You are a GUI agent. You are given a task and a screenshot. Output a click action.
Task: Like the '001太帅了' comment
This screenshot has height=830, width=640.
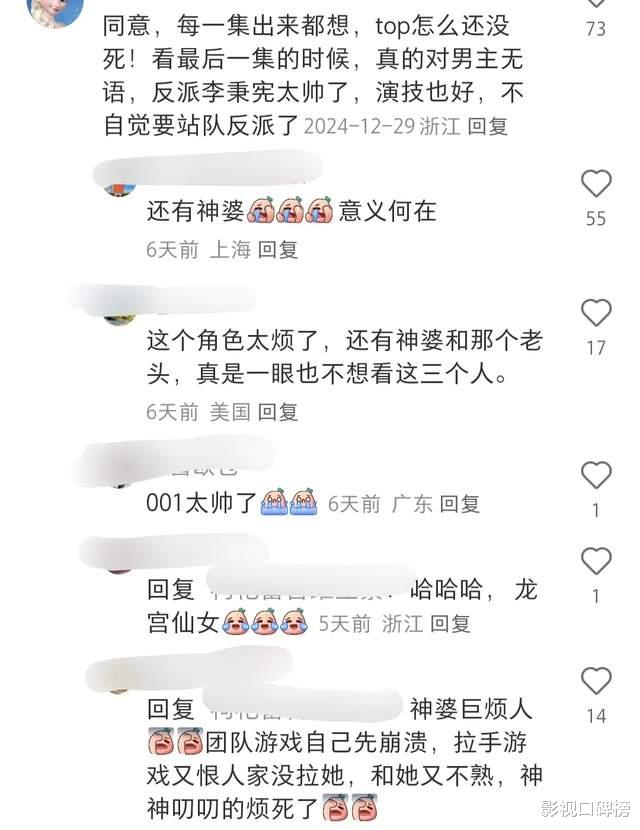(596, 475)
